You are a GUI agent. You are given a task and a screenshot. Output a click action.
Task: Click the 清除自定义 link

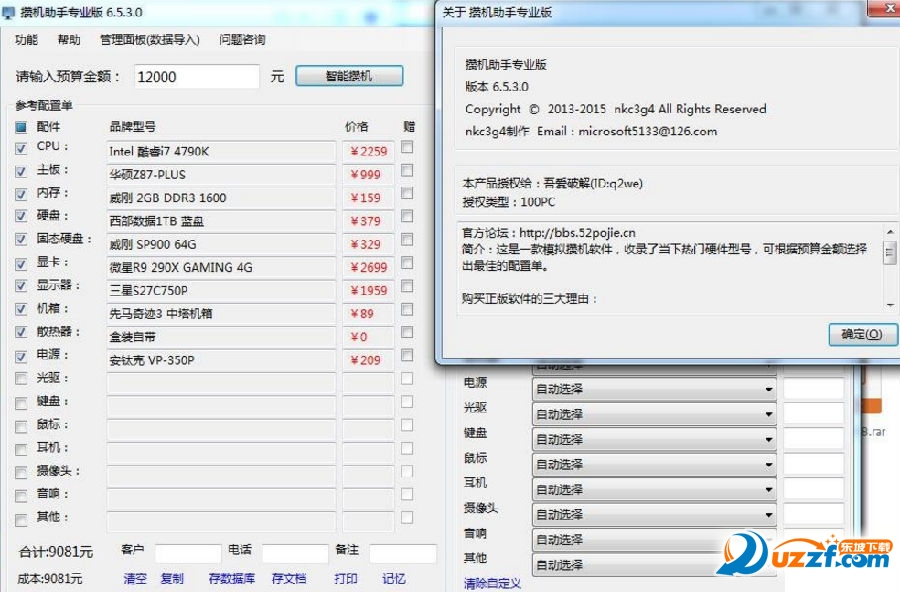click(491, 583)
